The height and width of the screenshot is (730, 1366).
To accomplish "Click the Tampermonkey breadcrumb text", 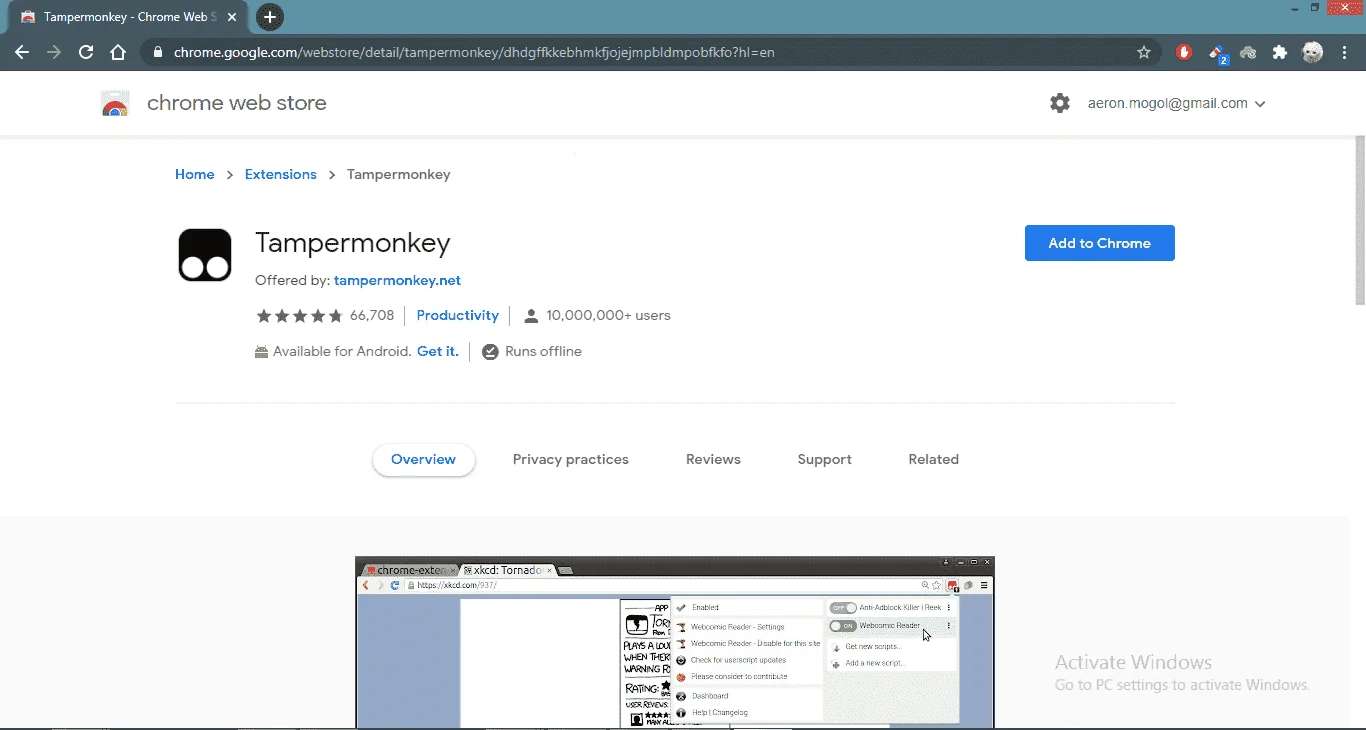I will pyautogui.click(x=399, y=174).
